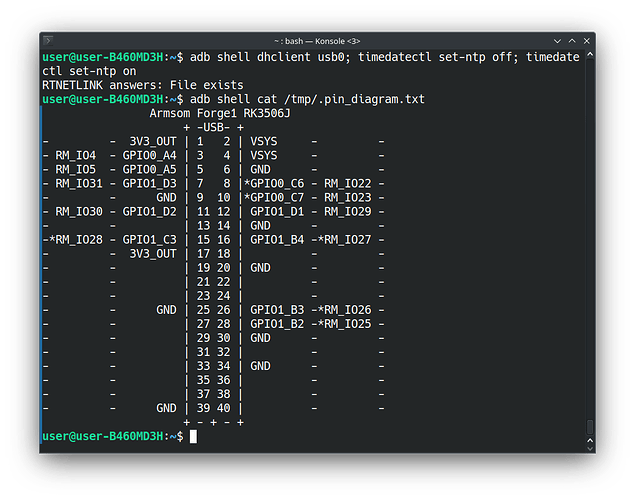Click the RM_IO31 text in the diagram
Image resolution: width=634 pixels, height=500 pixels.
[79, 184]
